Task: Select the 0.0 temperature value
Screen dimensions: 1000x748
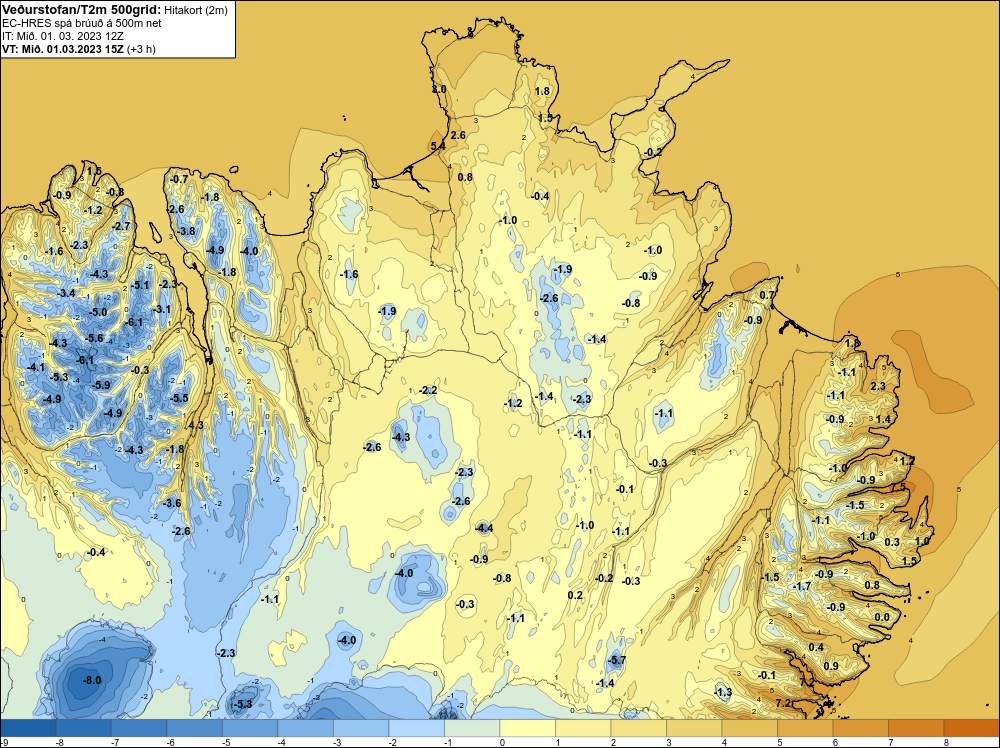Action: pyautogui.click(x=881, y=617)
